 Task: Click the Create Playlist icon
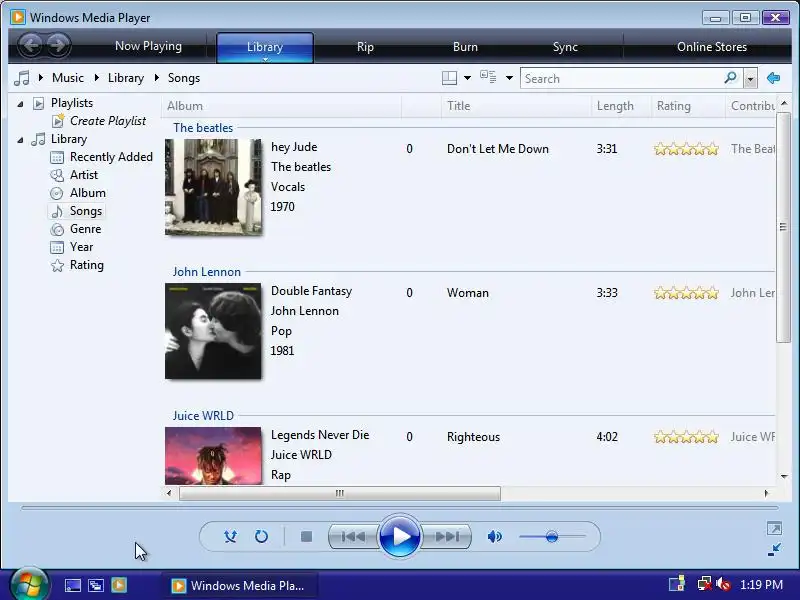[58, 121]
